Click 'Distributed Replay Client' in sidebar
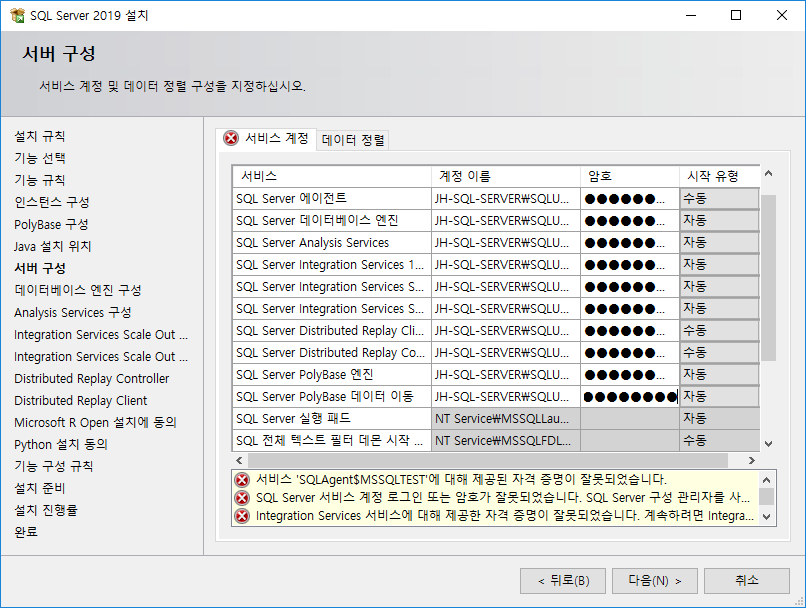Screen dimensions: 806x608 (x=81, y=400)
